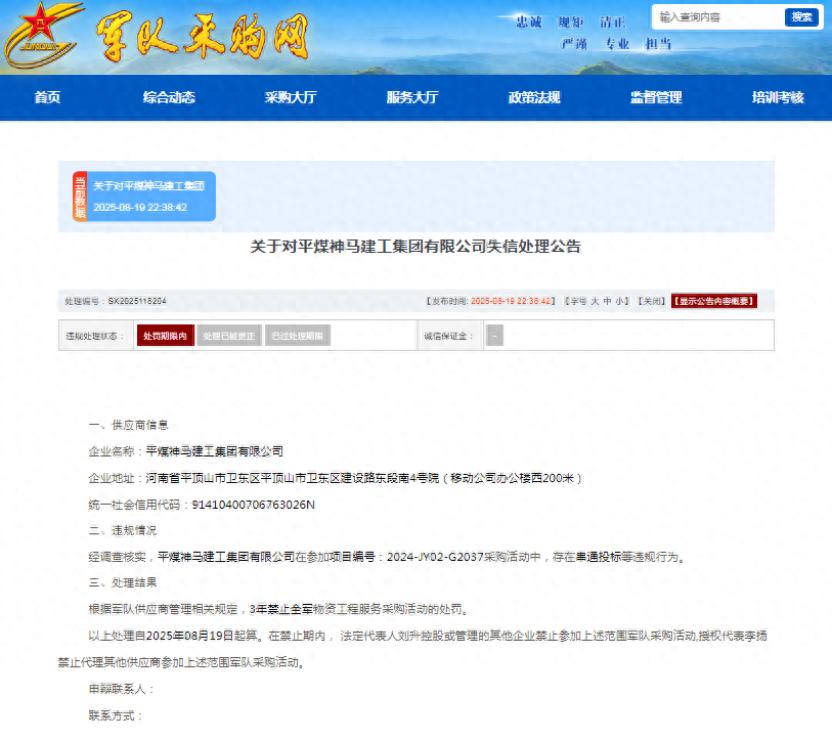Set font size to 小
Viewport: 832px width, 740px height.
pos(619,301)
